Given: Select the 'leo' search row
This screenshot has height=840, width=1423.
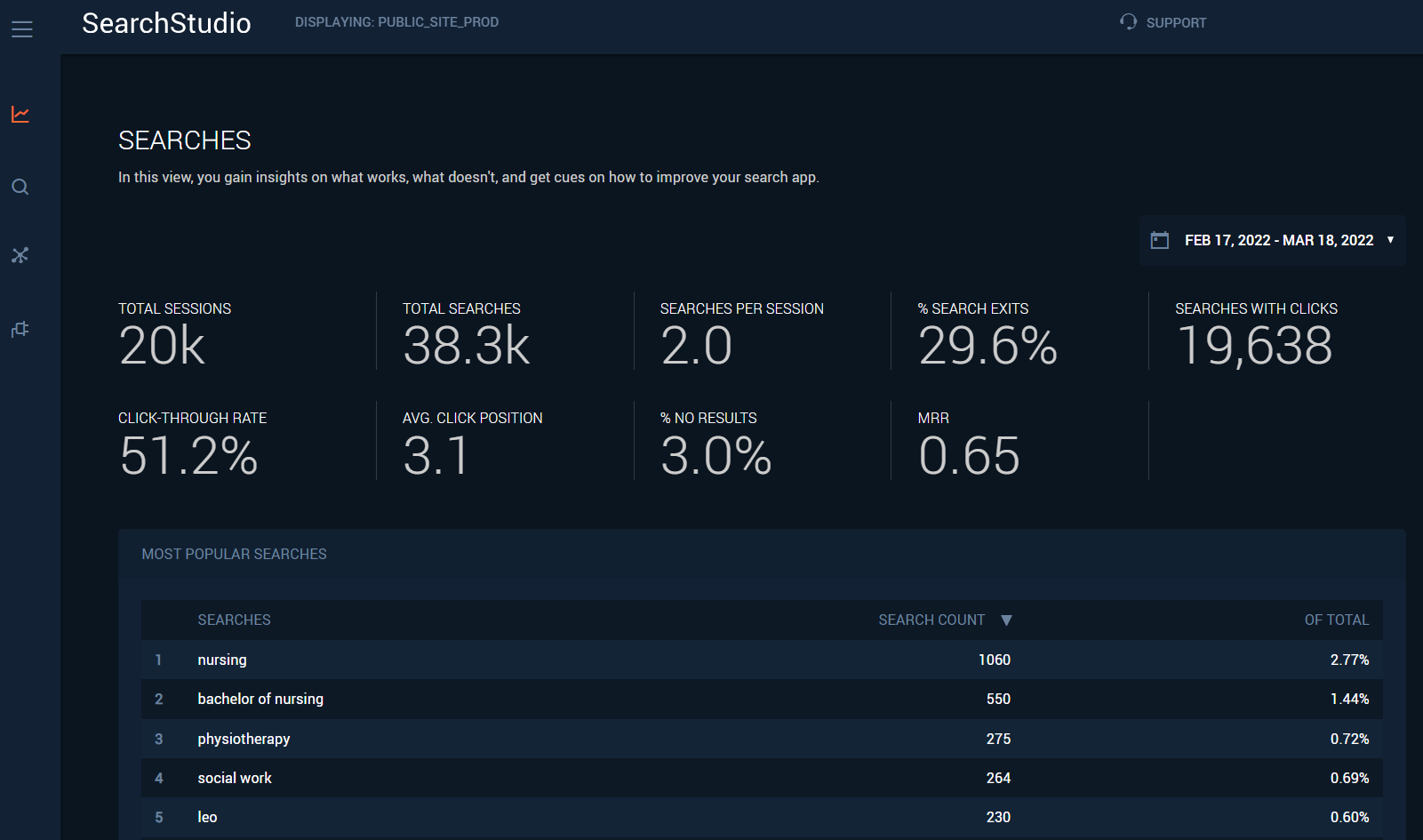Looking at the screenshot, I should click(x=207, y=817).
